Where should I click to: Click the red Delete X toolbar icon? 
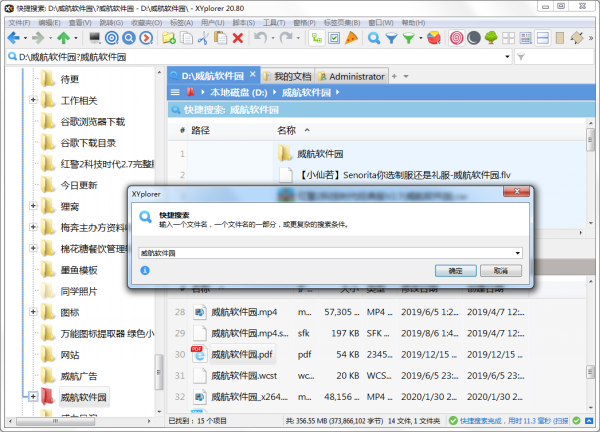coord(237,39)
